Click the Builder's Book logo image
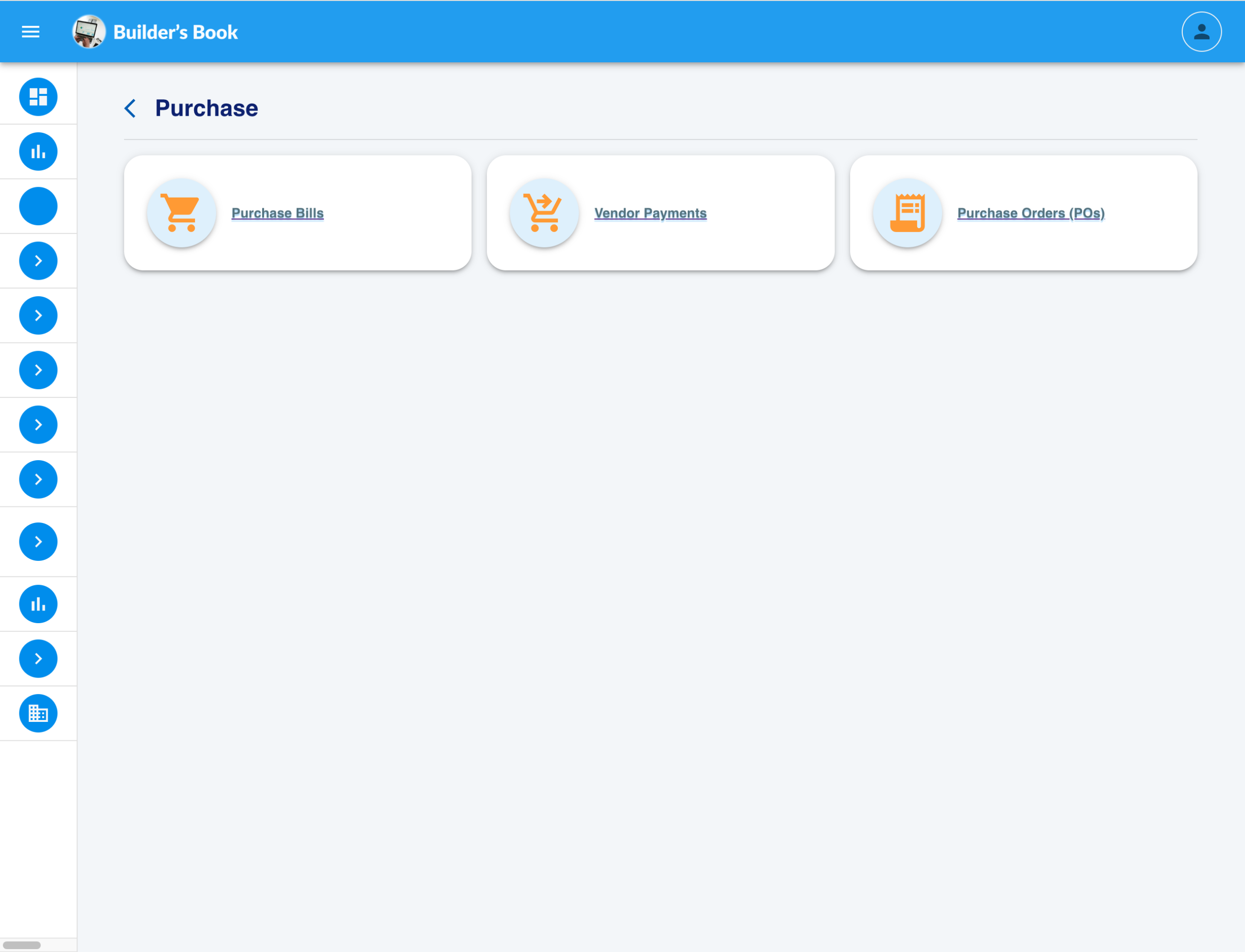 coord(89,32)
